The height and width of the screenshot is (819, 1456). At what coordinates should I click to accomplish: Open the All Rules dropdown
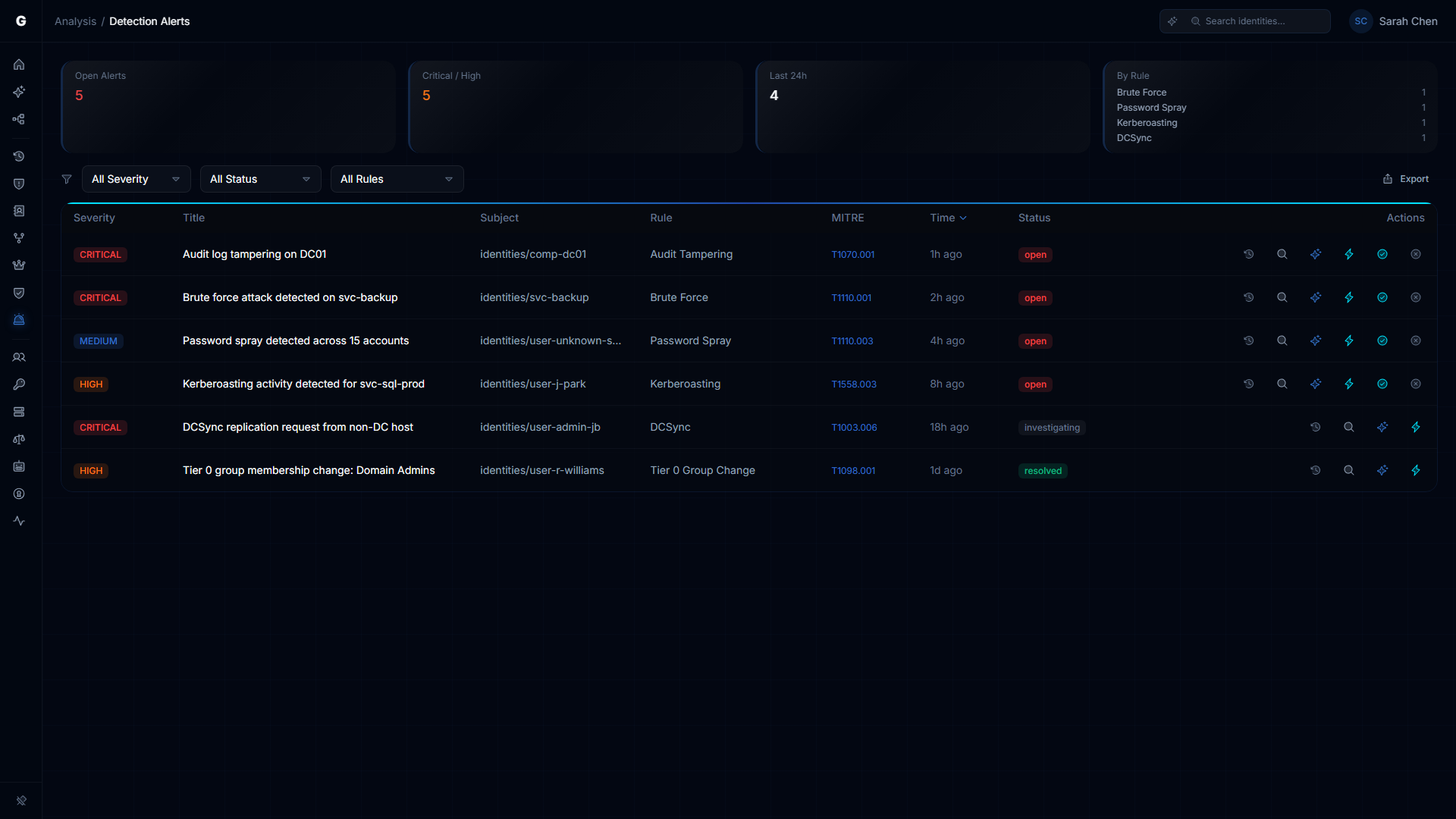[397, 179]
